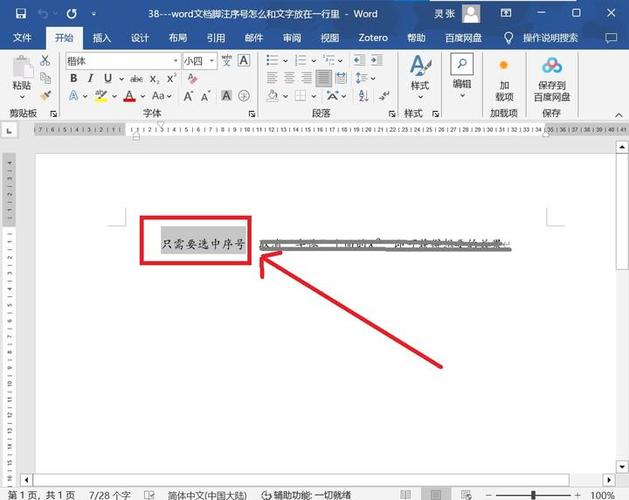Click the Copy icon in clipboard group

[x=45, y=78]
